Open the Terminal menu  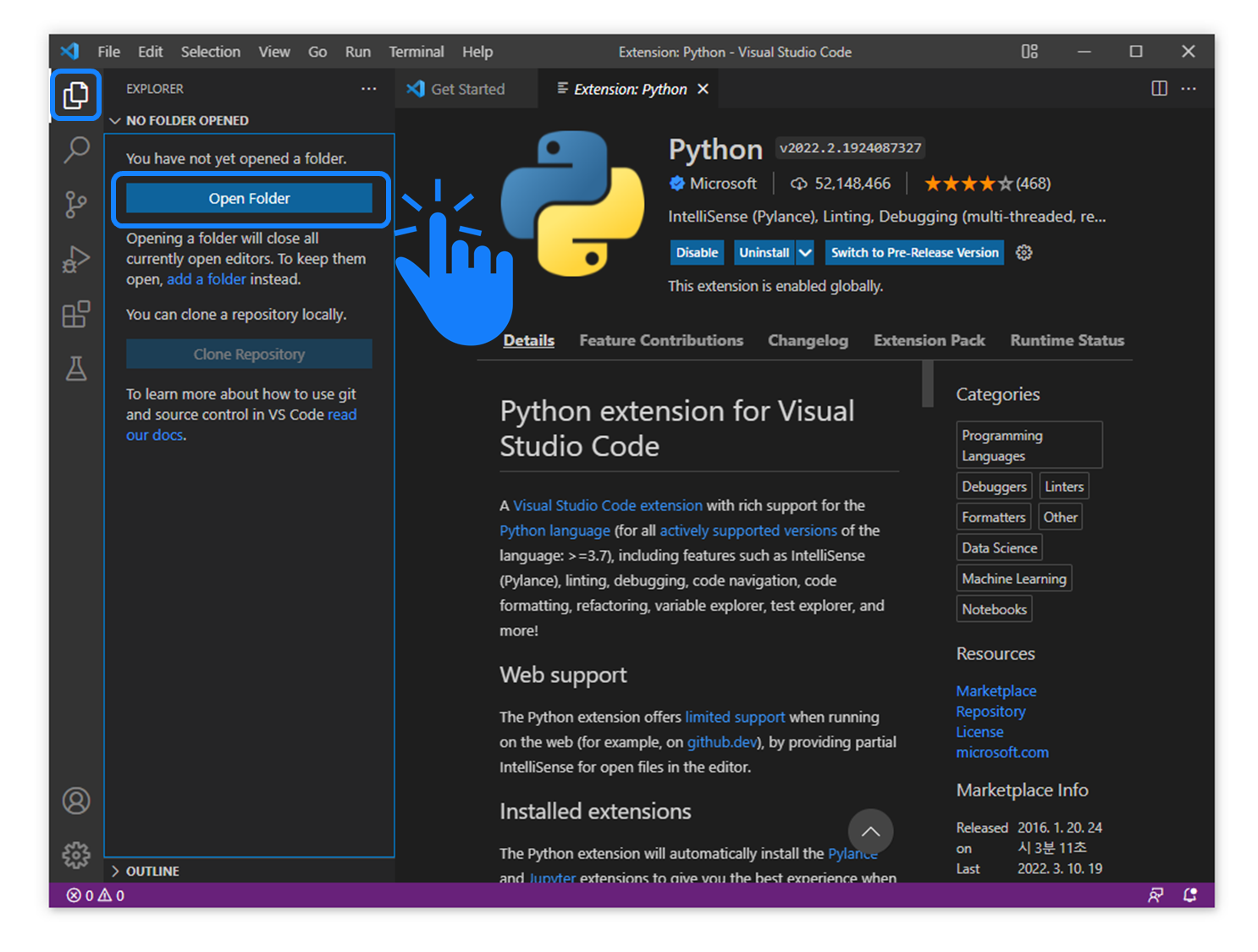click(417, 52)
